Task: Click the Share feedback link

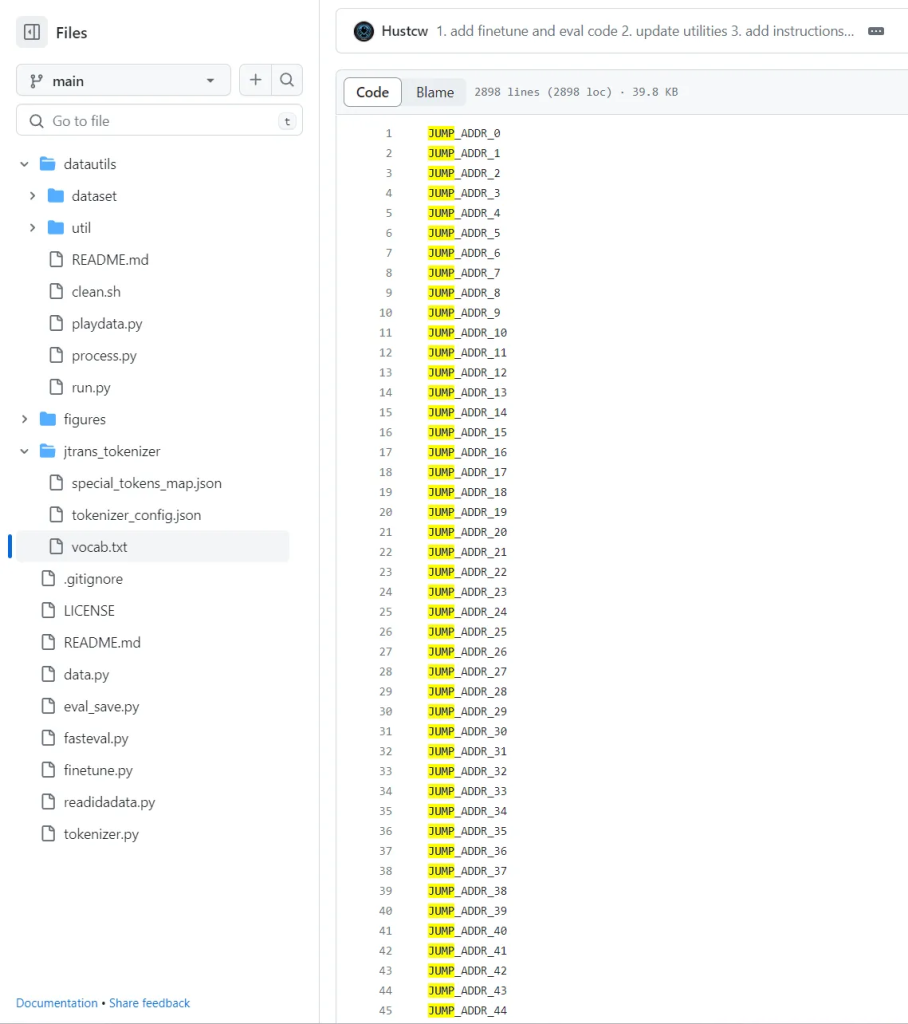Action: [x=149, y=1003]
